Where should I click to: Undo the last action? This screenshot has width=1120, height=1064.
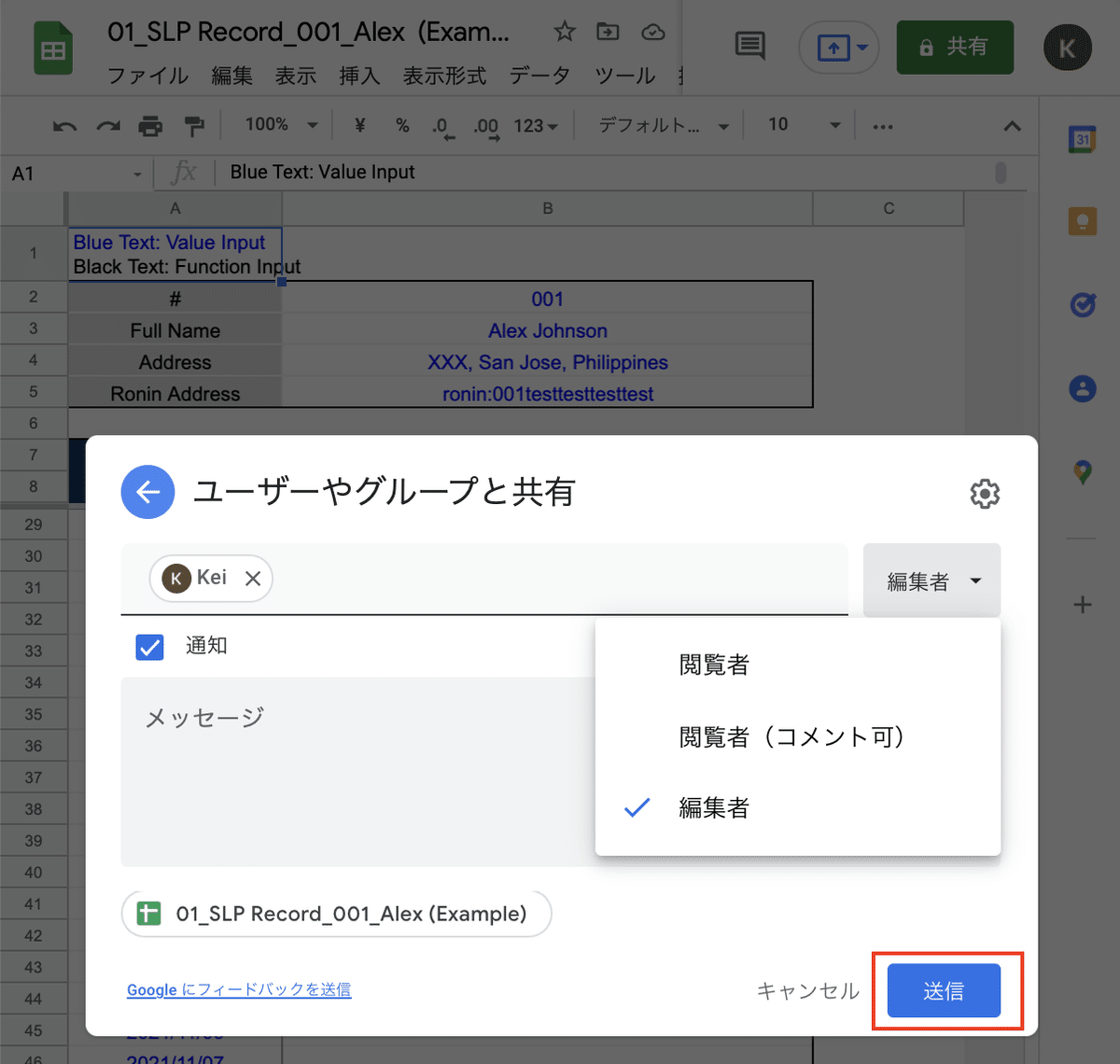click(x=64, y=126)
